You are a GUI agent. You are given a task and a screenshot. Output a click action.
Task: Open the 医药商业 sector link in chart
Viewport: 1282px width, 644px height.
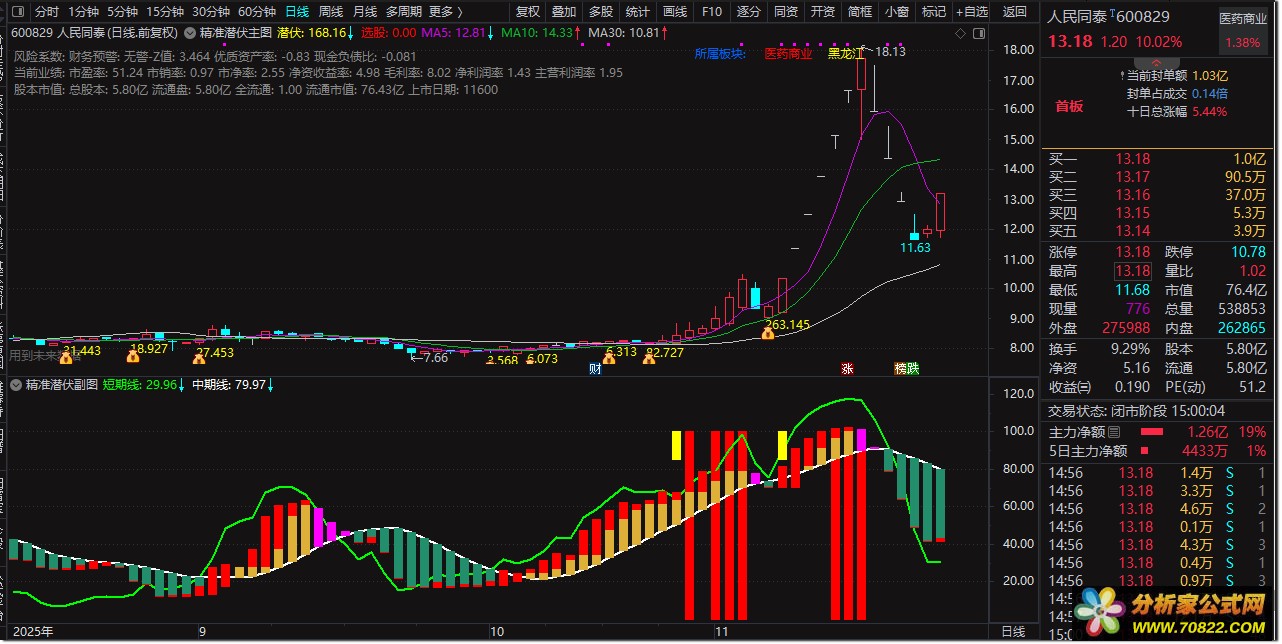coord(787,53)
